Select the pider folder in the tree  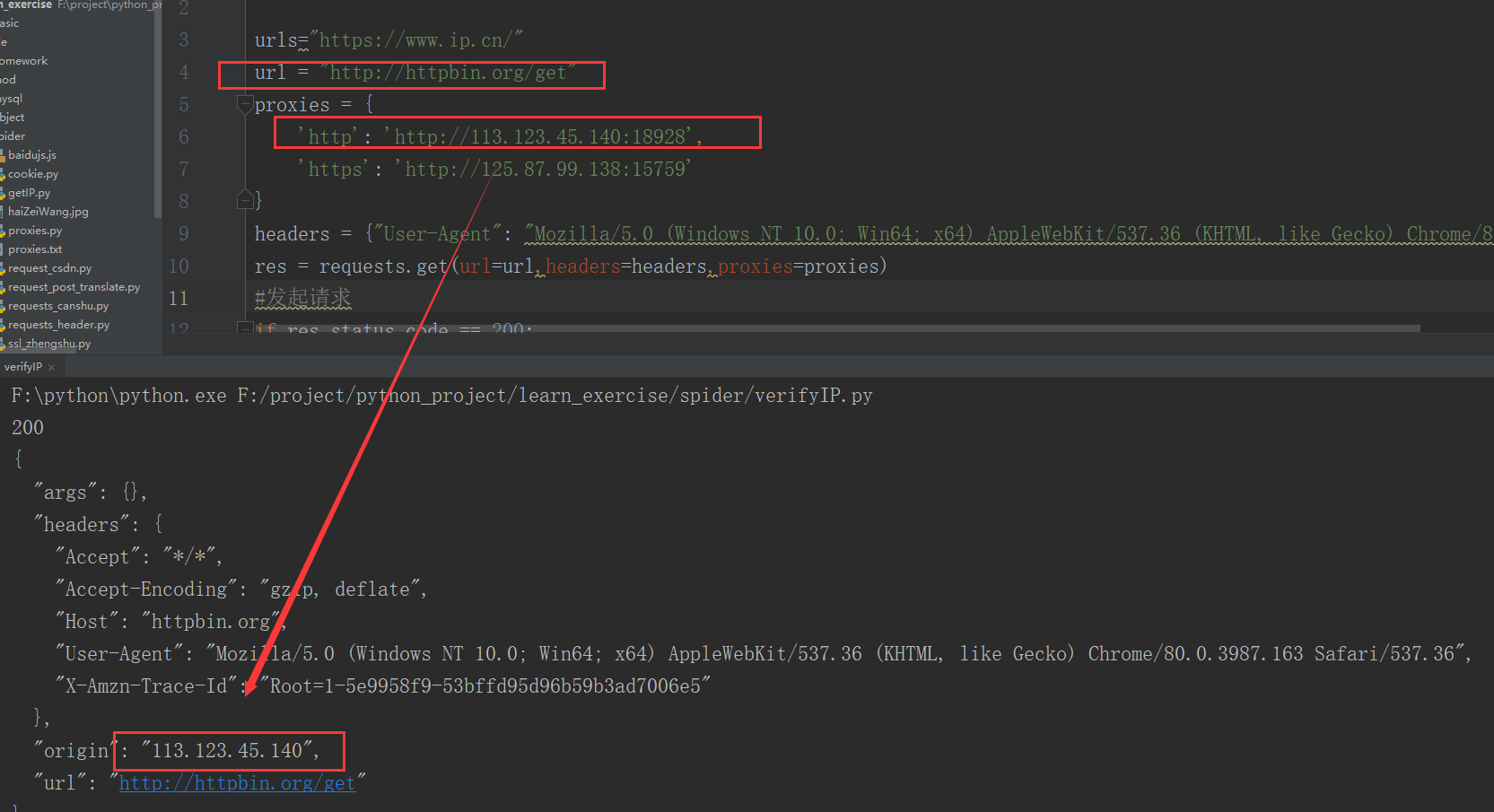[13, 136]
